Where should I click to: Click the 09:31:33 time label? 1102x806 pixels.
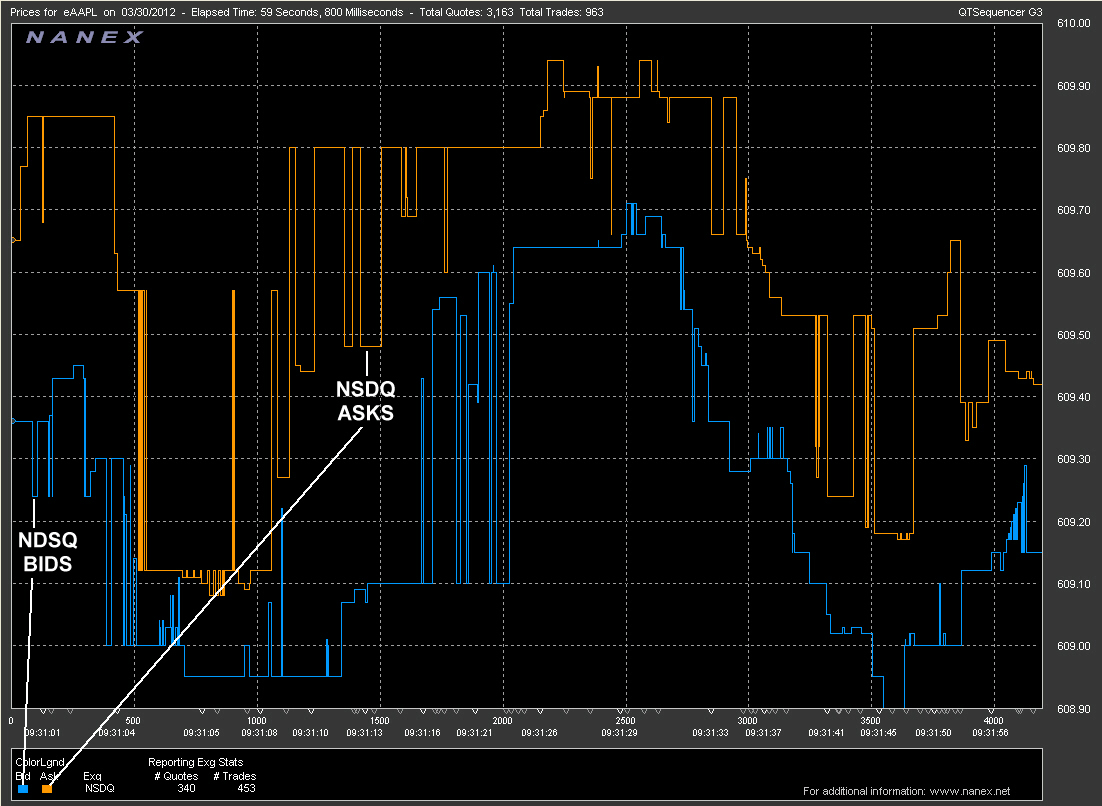711,733
